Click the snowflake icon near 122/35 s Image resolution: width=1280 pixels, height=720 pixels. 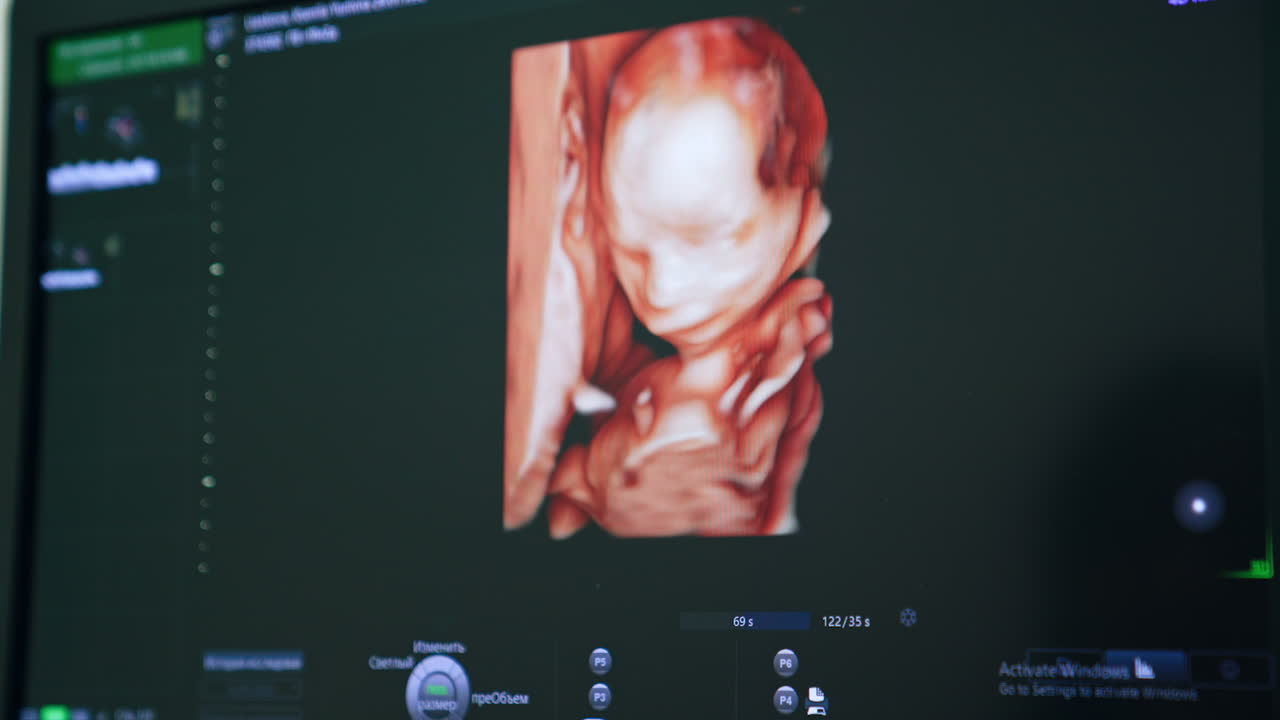[908, 618]
